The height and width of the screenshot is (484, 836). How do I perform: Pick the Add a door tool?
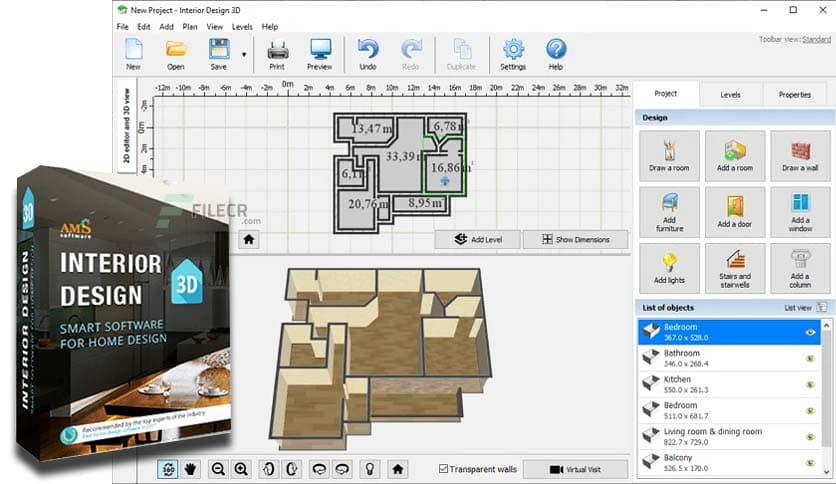tap(735, 212)
